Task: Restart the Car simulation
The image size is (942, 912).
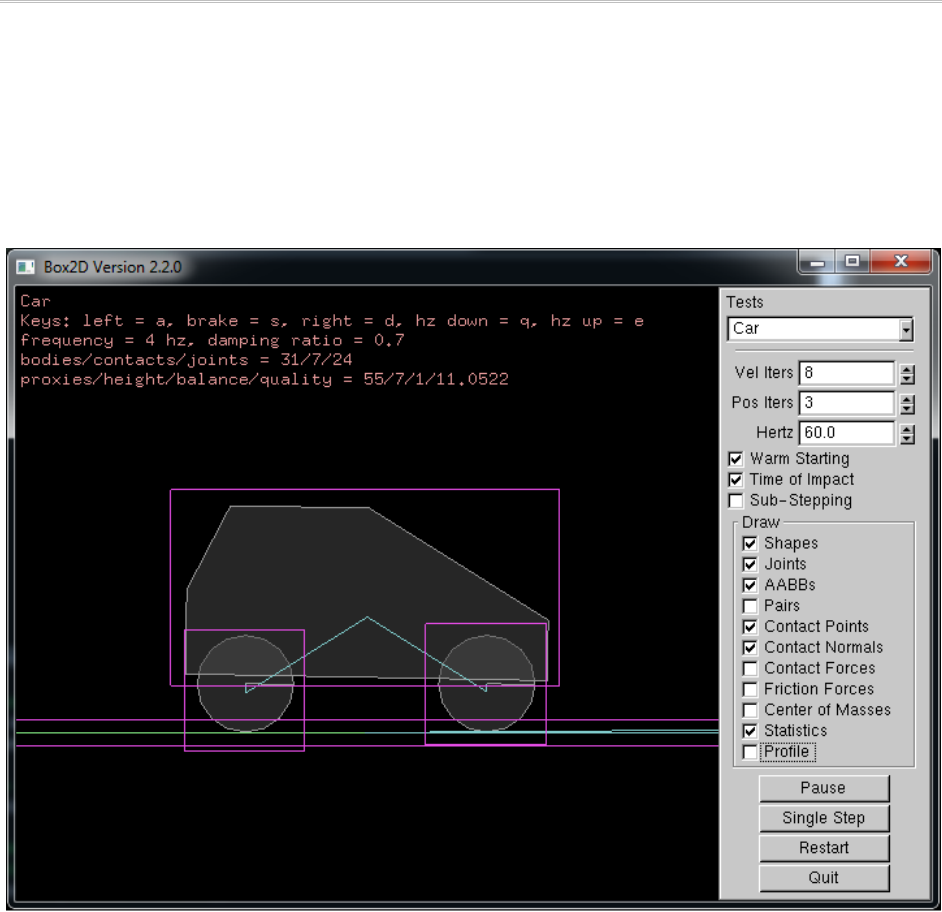Action: point(823,848)
